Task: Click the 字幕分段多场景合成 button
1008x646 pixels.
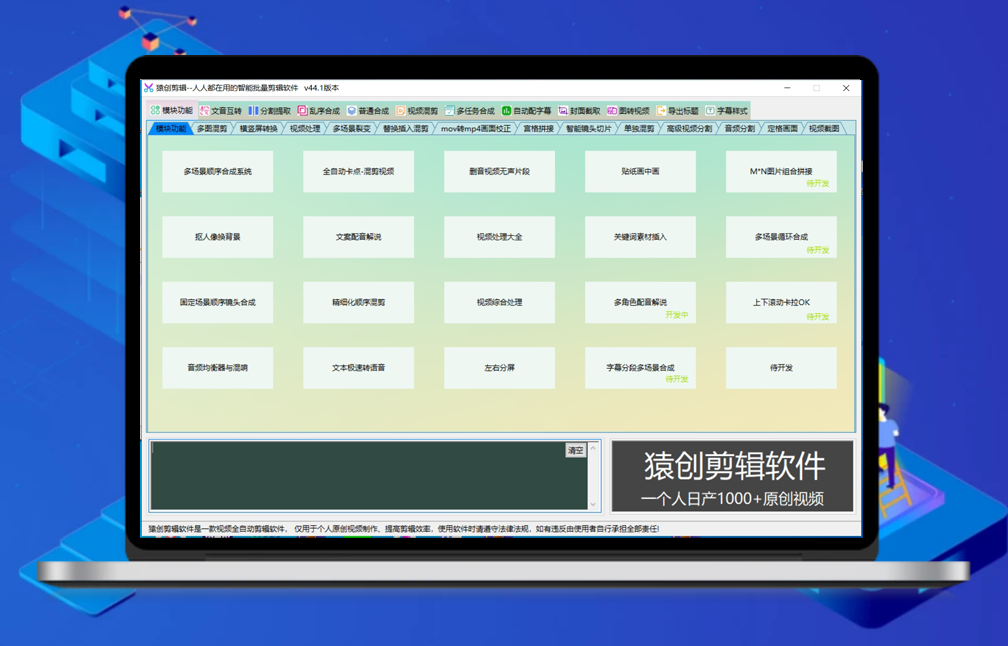Action: point(640,368)
